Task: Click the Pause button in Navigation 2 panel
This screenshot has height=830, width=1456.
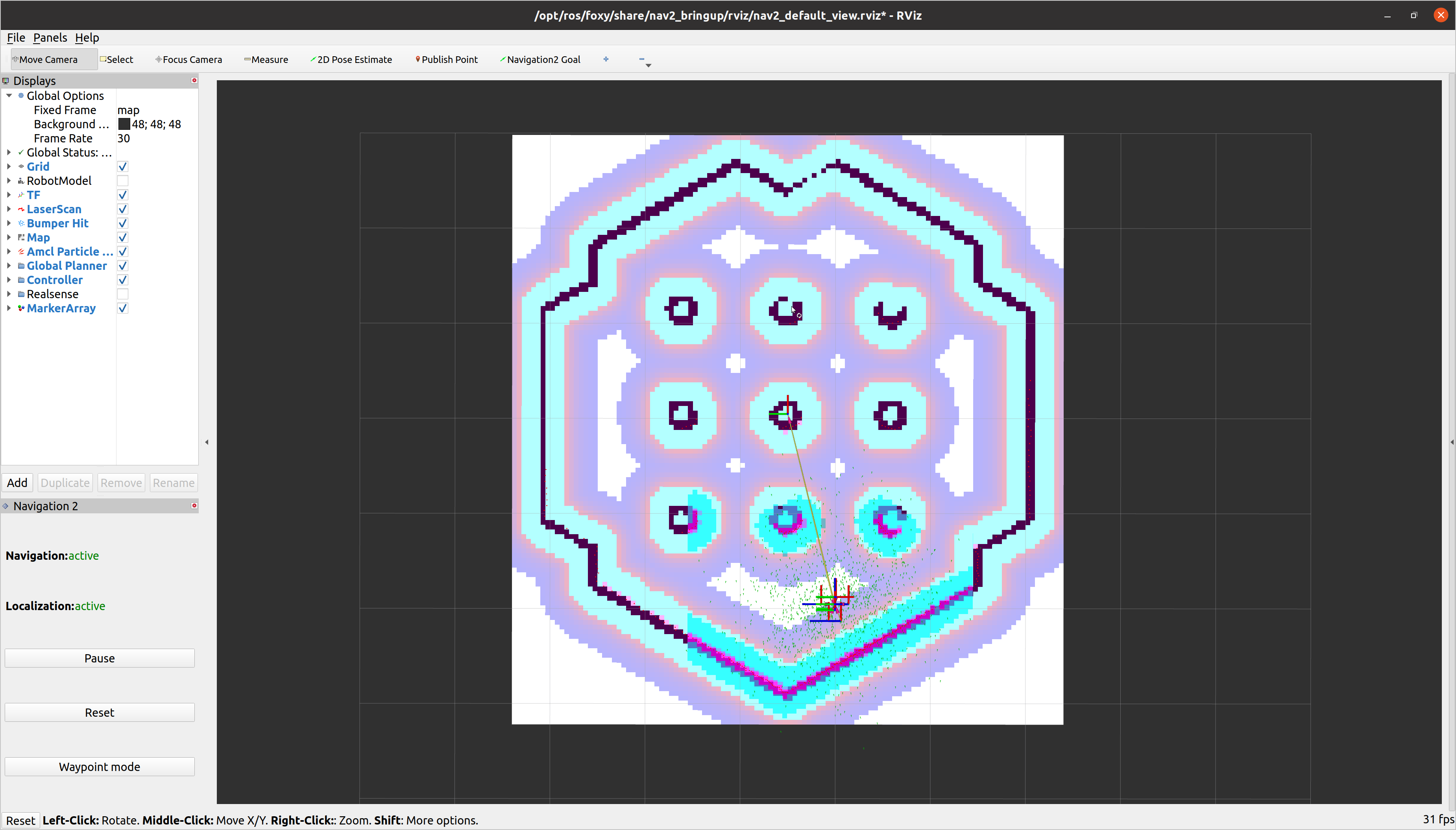Action: pyautogui.click(x=99, y=658)
